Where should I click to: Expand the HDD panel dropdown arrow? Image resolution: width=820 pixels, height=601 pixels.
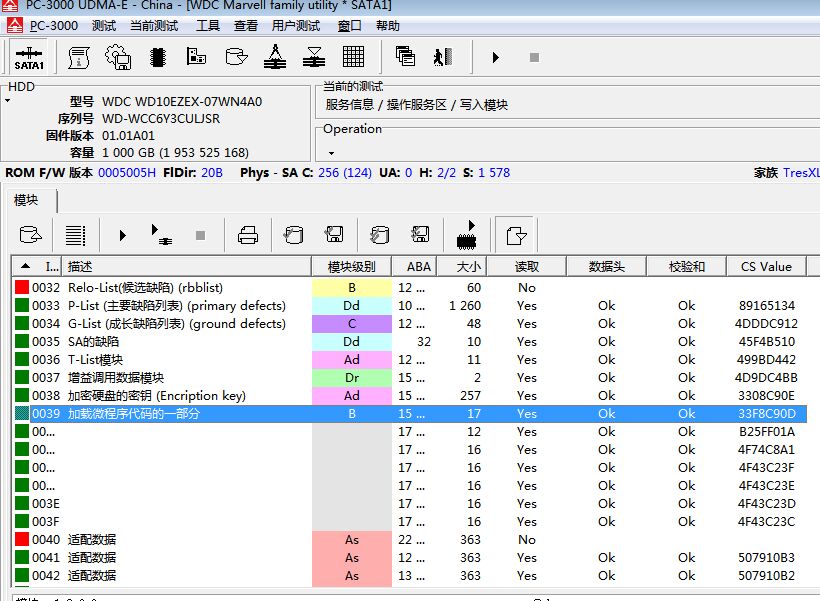7,101
